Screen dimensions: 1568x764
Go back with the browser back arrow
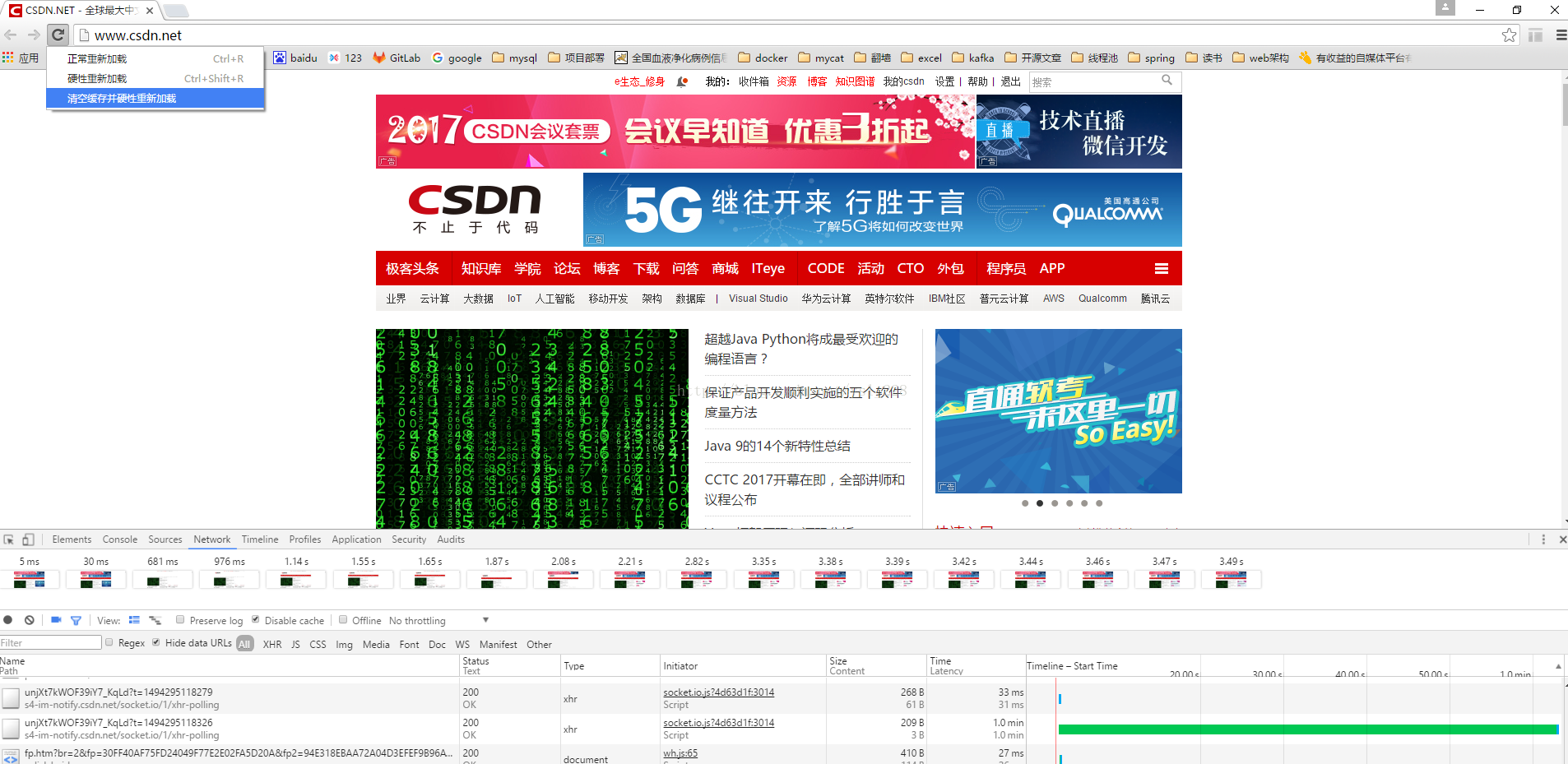(11, 35)
